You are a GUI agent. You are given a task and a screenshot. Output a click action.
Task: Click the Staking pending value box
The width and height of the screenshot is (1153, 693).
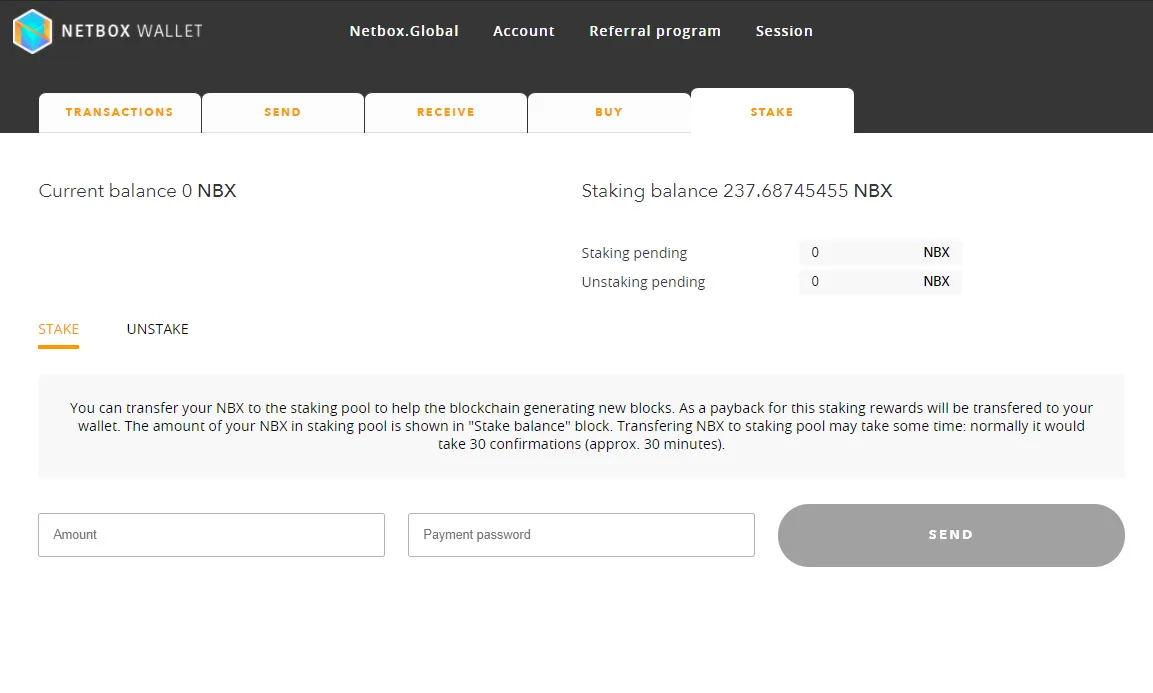pos(880,252)
